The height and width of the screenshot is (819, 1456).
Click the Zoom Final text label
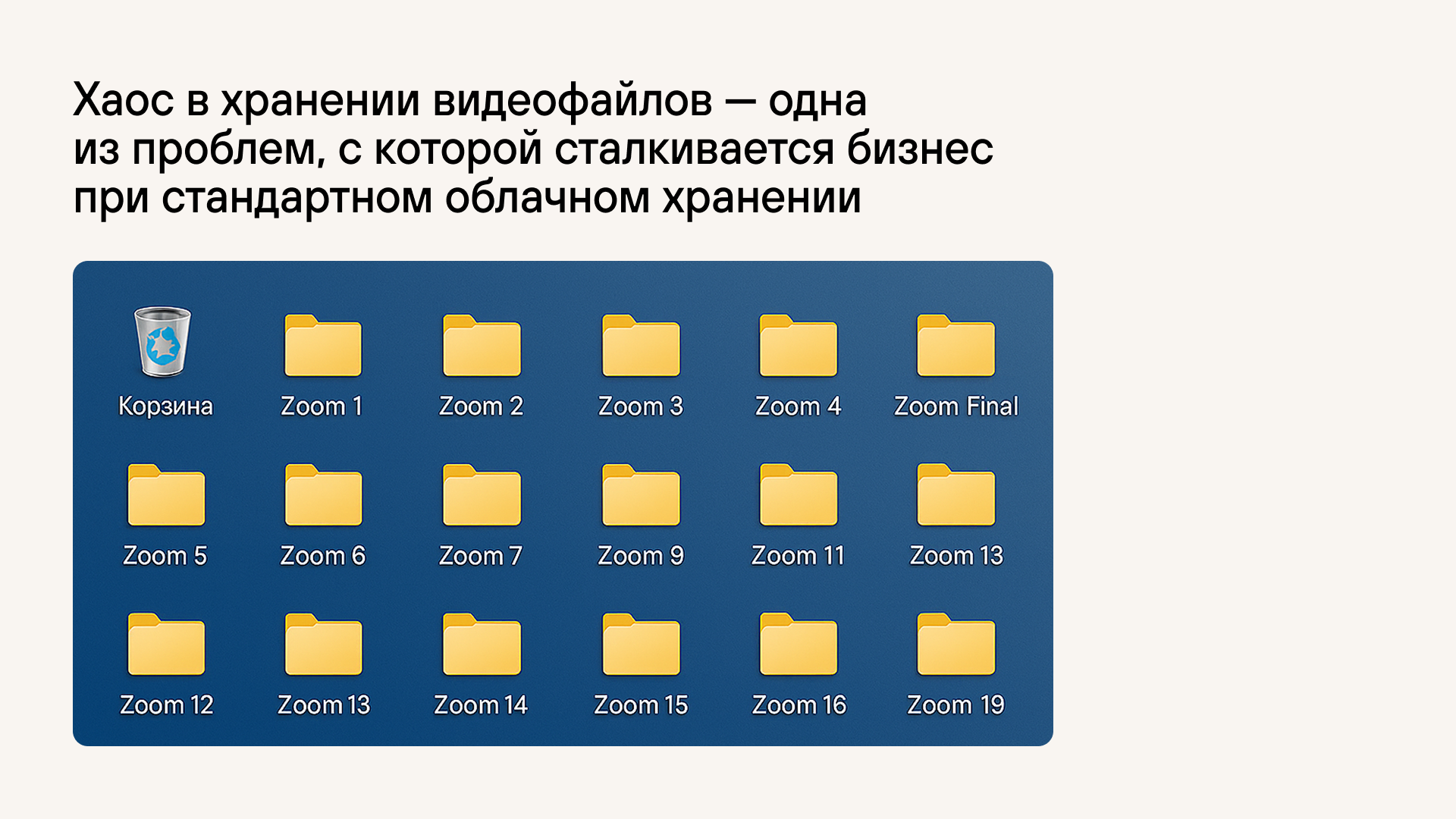(x=955, y=406)
